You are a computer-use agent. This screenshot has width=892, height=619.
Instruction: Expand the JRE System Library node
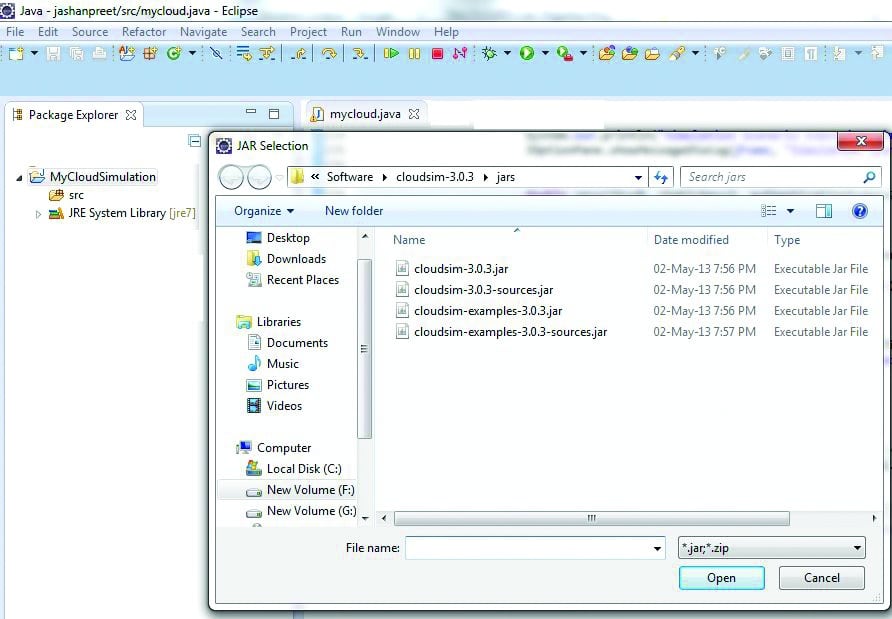click(39, 214)
